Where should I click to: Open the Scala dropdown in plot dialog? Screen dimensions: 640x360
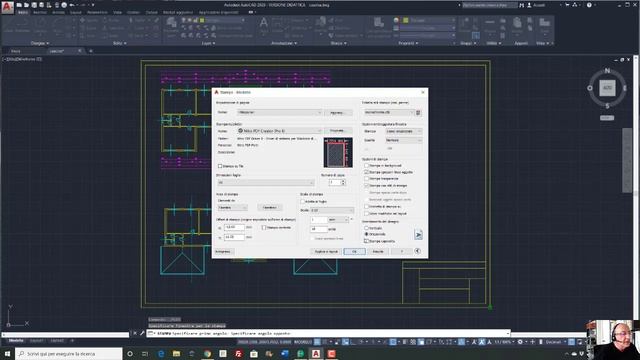click(332, 210)
